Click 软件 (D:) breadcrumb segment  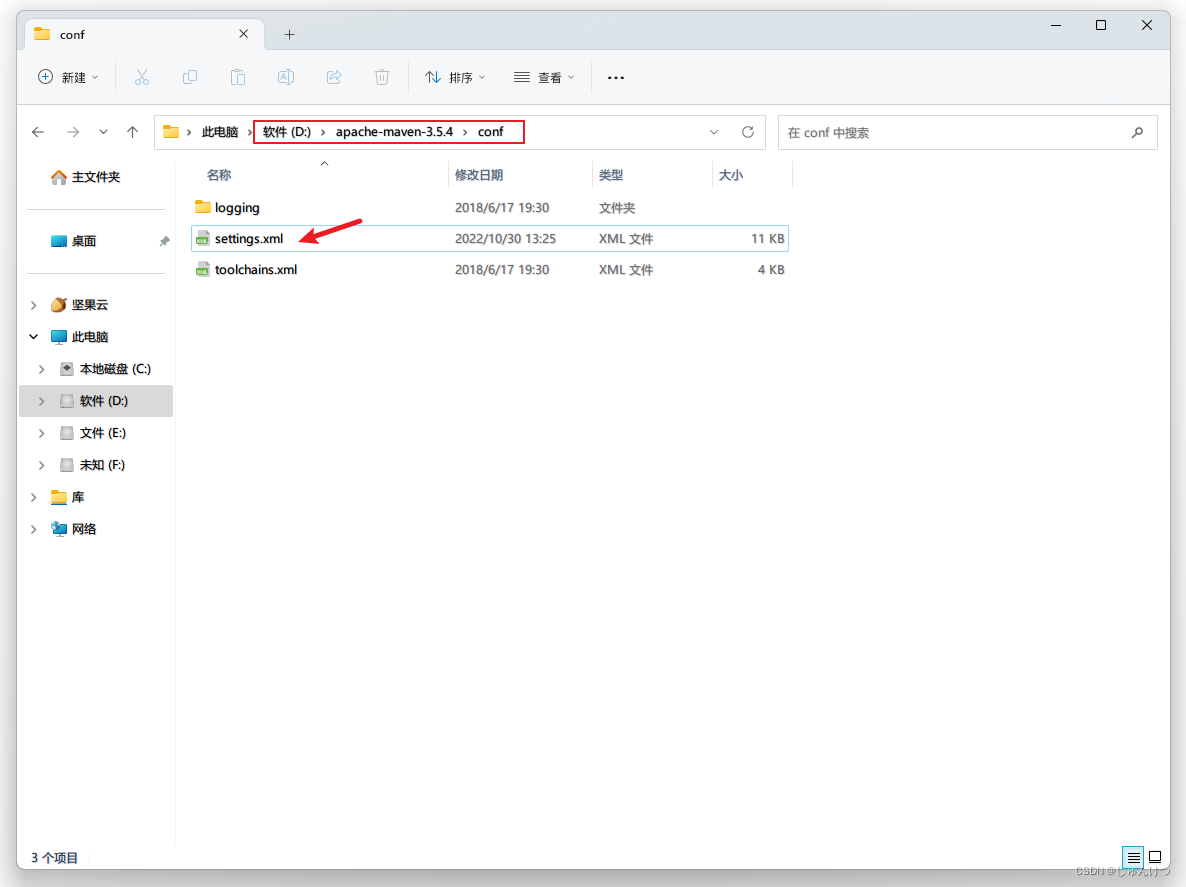[x=287, y=132]
